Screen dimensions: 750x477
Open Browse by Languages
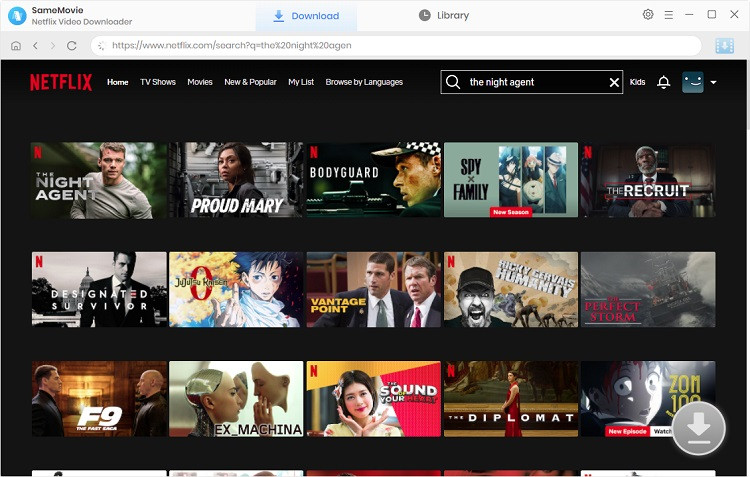[364, 82]
